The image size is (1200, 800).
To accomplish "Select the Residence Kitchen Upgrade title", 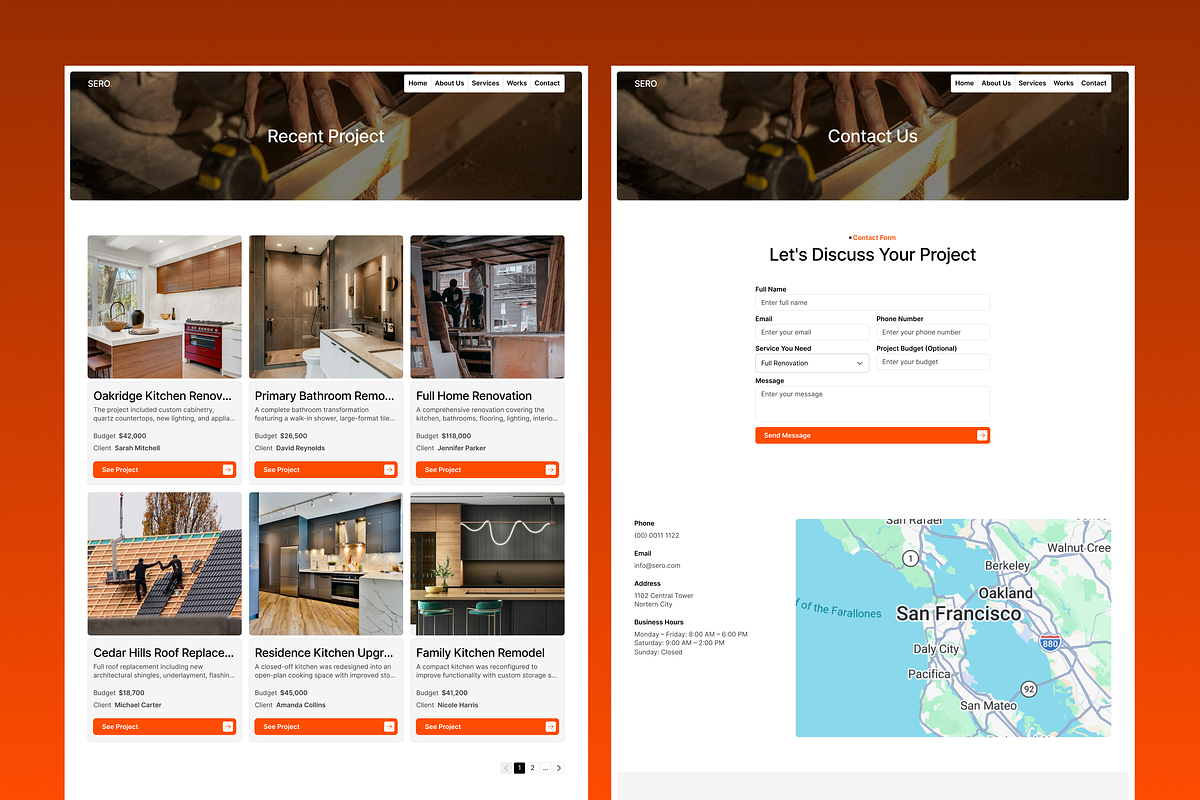I will [x=325, y=653].
